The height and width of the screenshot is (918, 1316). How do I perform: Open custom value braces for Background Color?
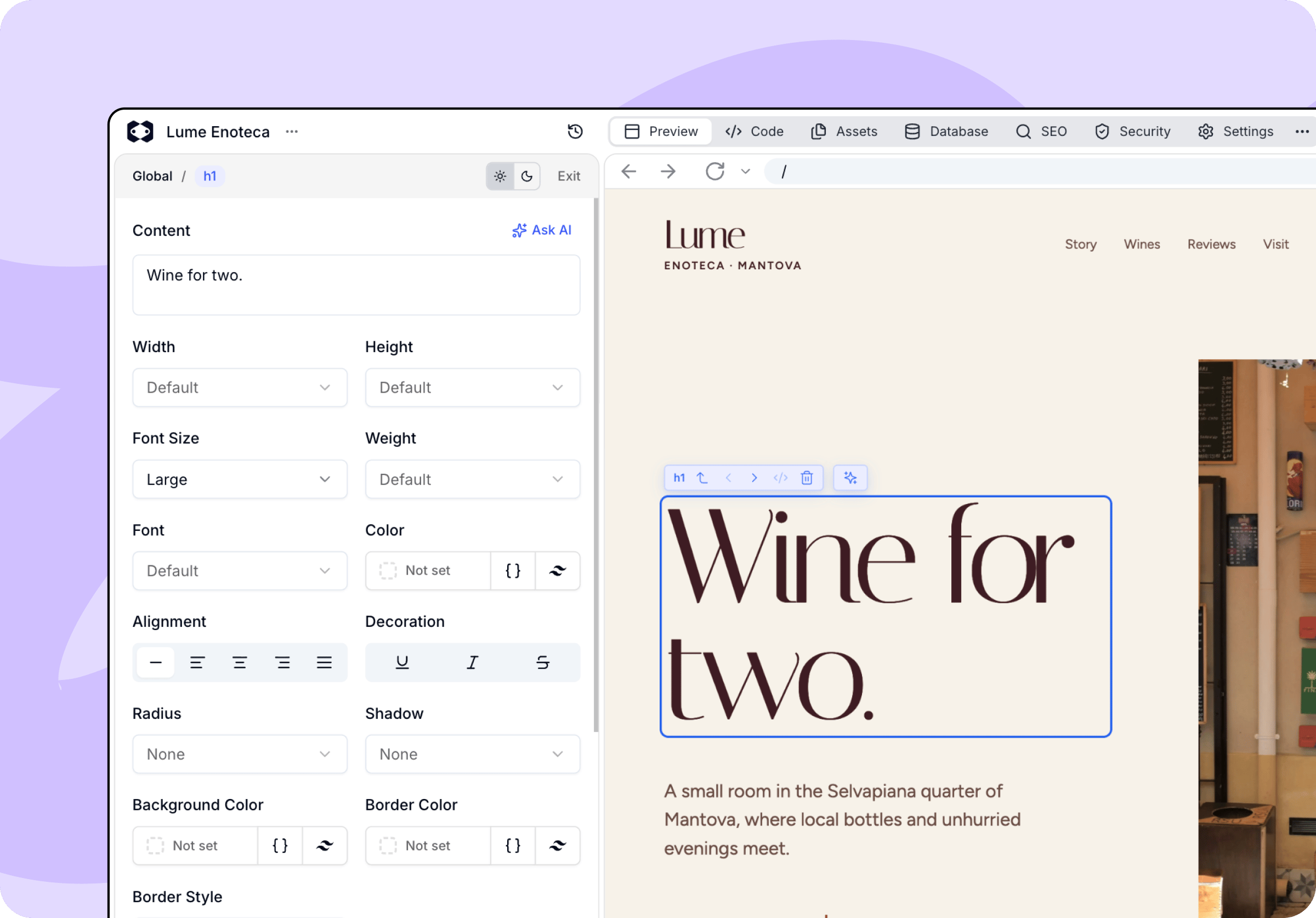tap(280, 846)
